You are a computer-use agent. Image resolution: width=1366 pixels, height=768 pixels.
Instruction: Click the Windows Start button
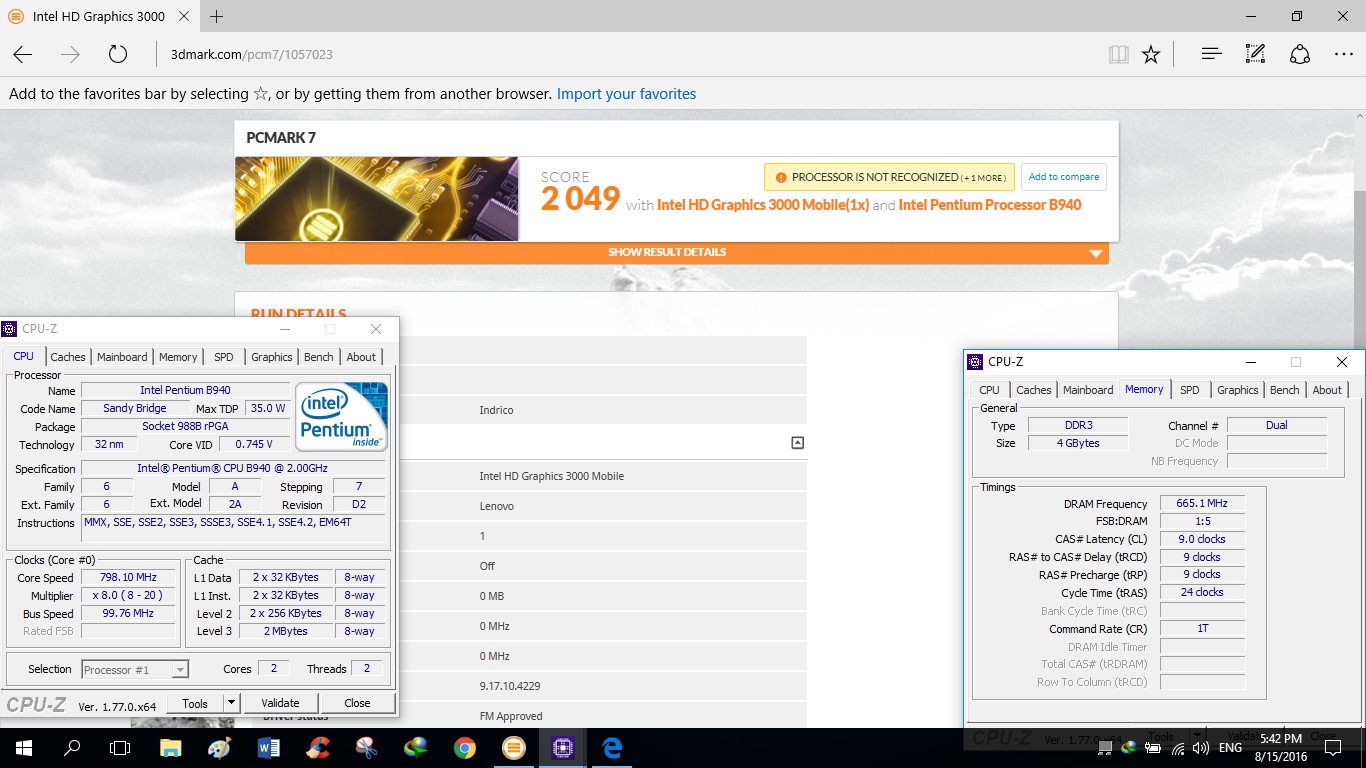[x=23, y=747]
